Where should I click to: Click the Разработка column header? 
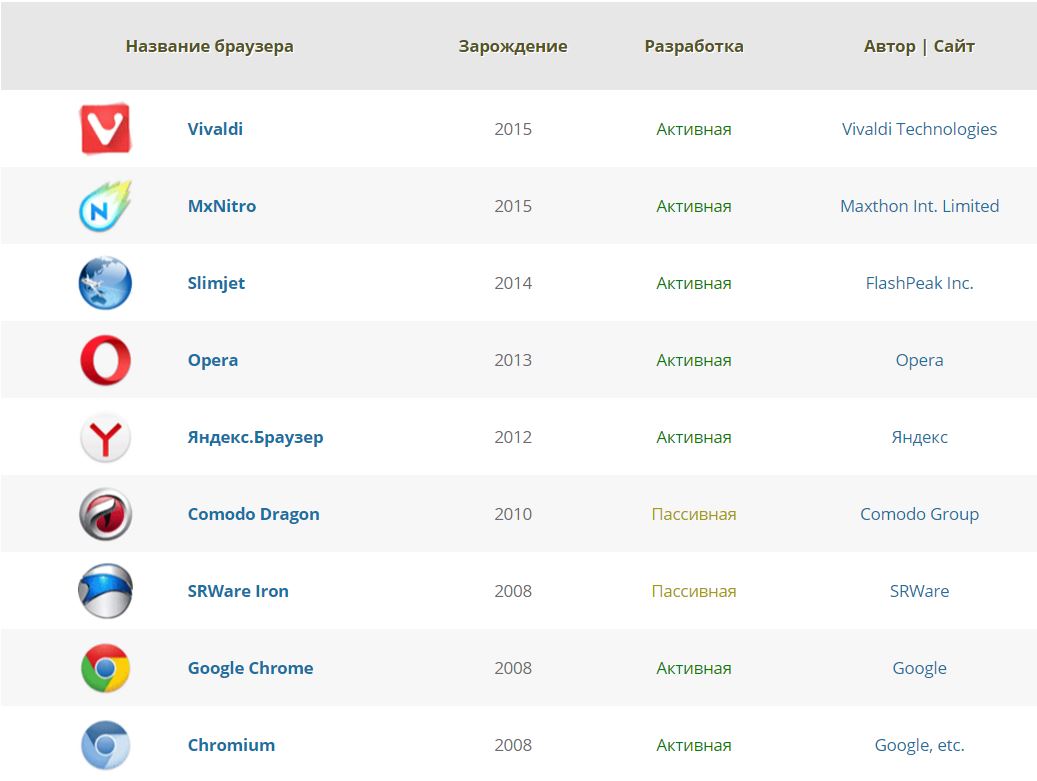(694, 46)
